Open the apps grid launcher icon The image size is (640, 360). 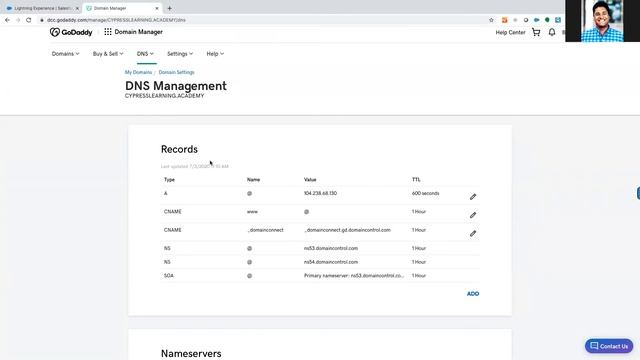tap(108, 32)
